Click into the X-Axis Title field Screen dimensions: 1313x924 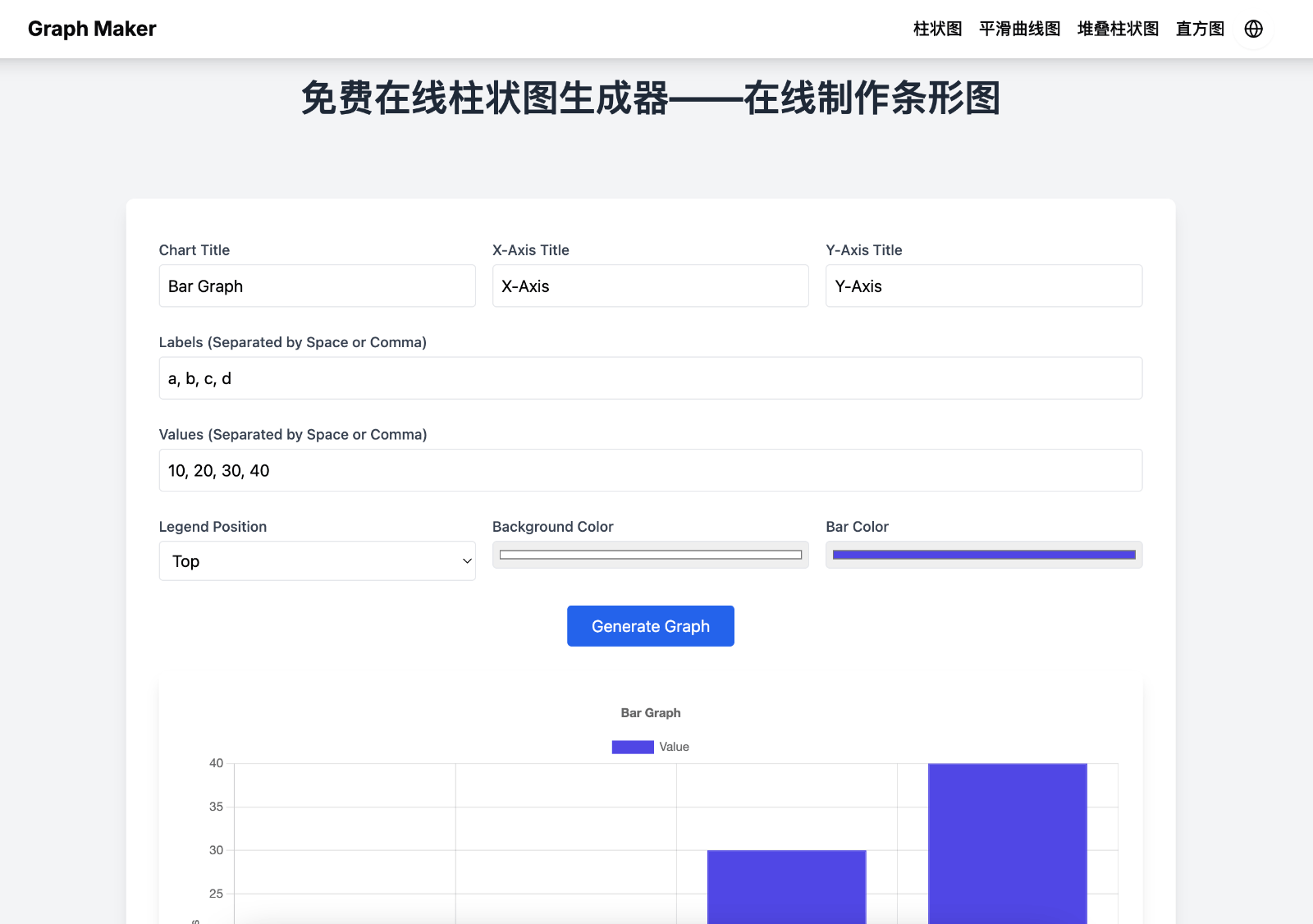click(651, 286)
